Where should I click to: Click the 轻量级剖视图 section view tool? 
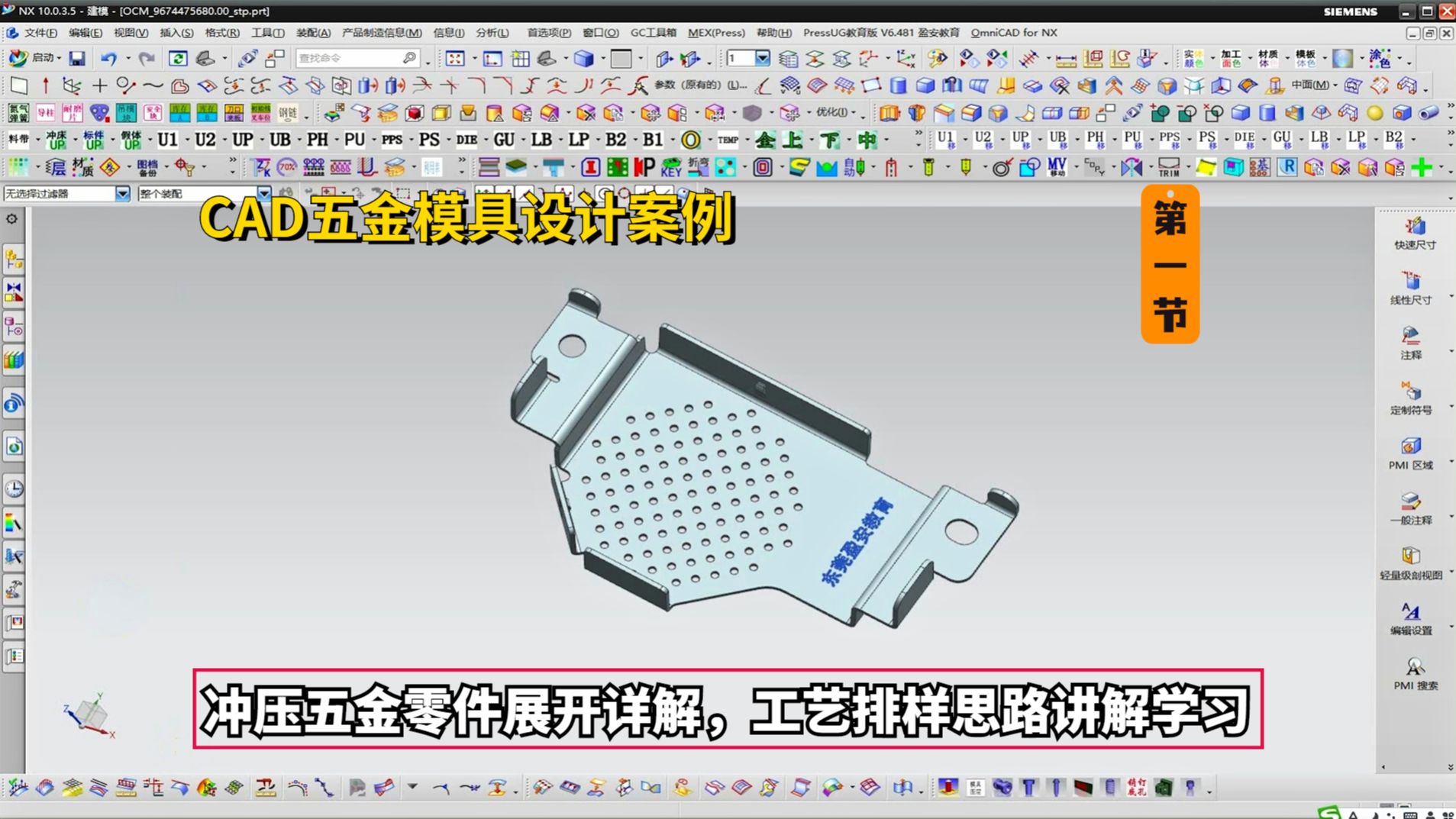tap(1411, 564)
